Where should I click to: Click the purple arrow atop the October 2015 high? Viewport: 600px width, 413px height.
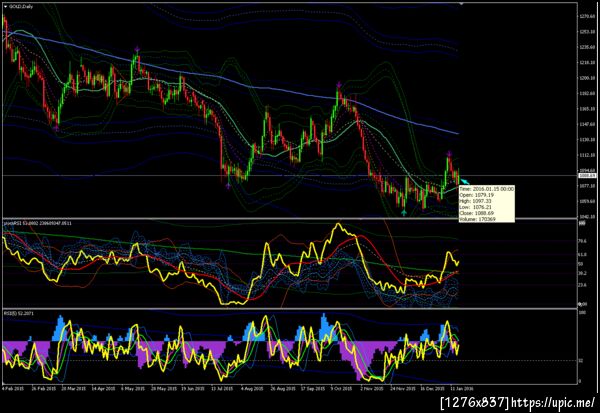[339, 84]
